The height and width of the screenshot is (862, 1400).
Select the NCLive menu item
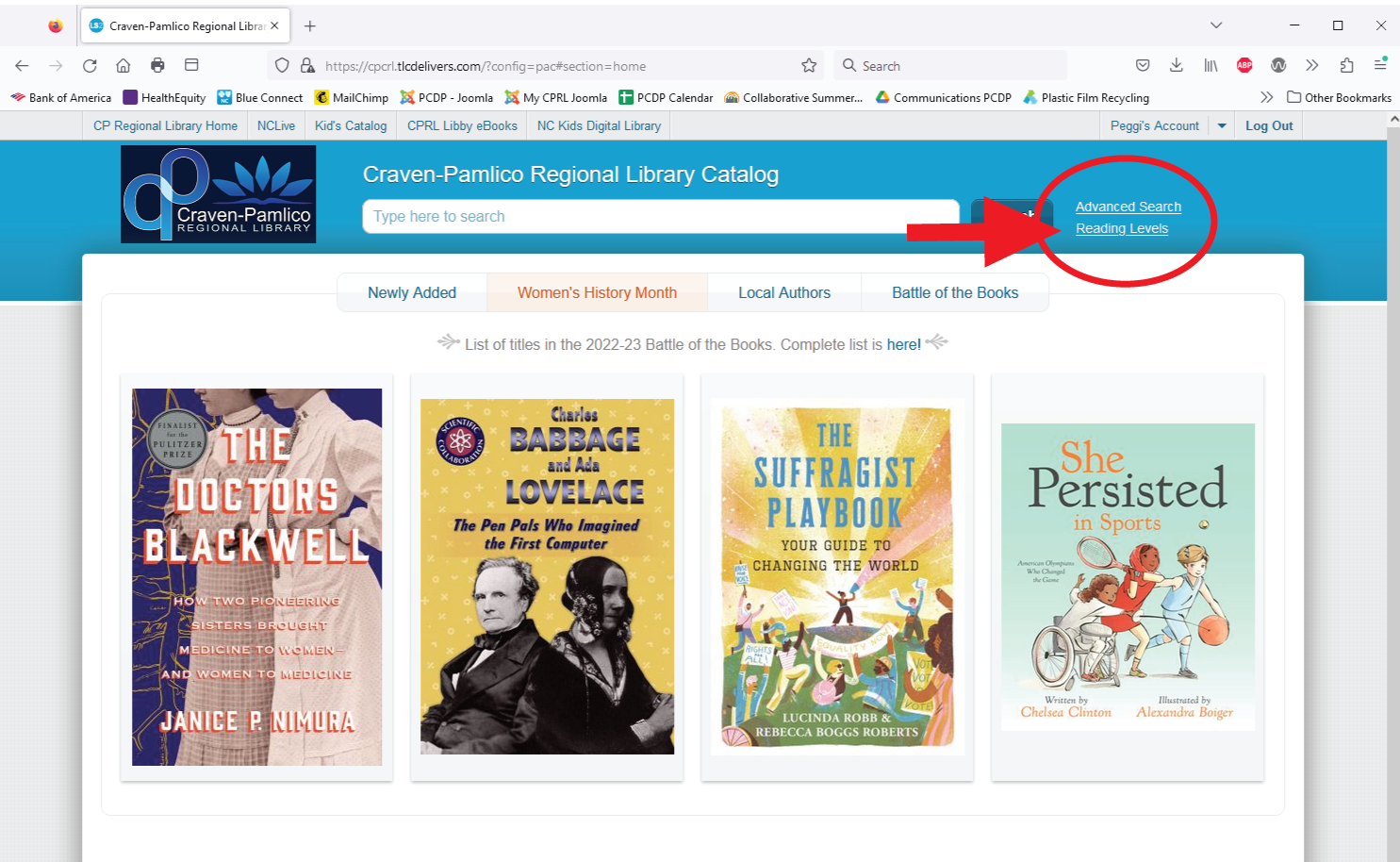[276, 125]
